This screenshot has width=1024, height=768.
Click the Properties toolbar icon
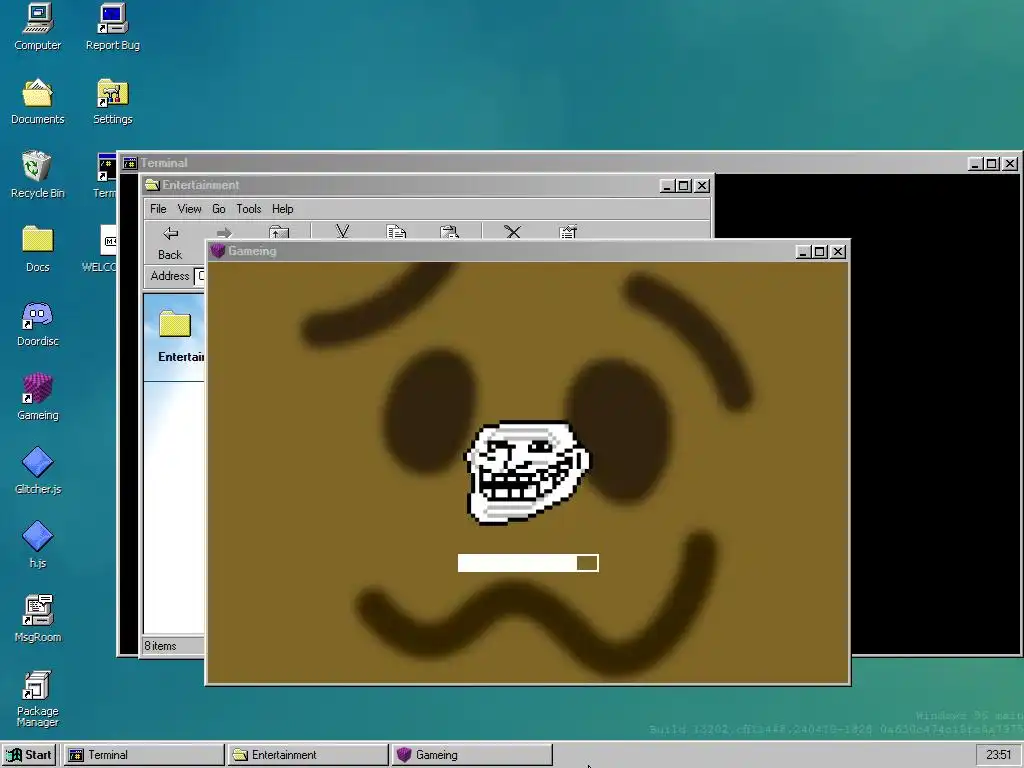(x=568, y=232)
